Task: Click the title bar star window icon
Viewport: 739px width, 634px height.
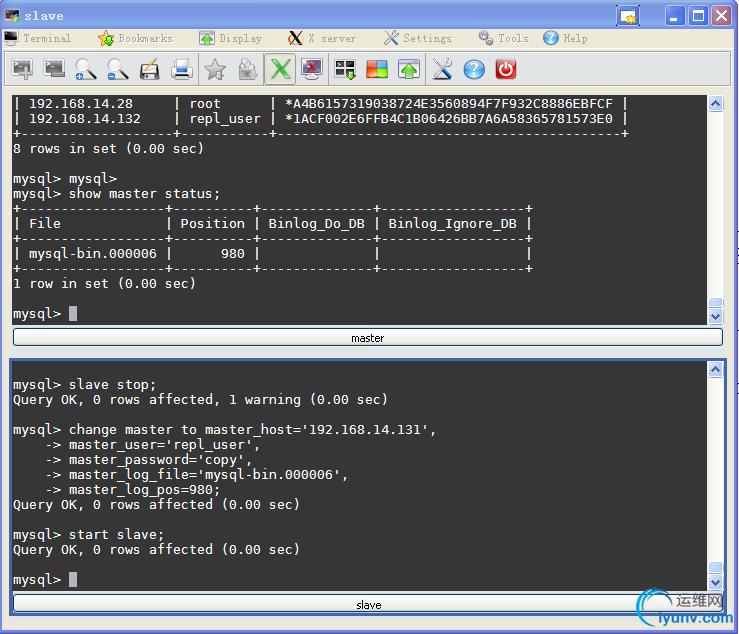Action: pyautogui.click(x=628, y=16)
